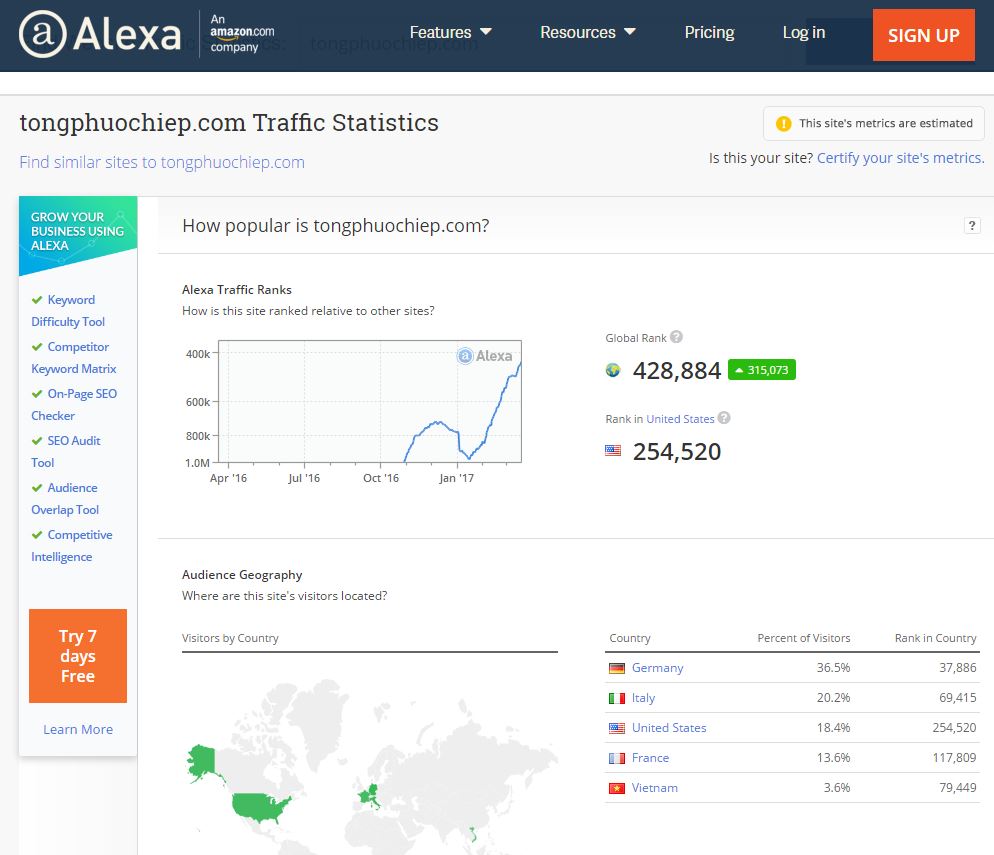994x855 pixels.
Task: Open the Log in page
Action: (x=804, y=32)
